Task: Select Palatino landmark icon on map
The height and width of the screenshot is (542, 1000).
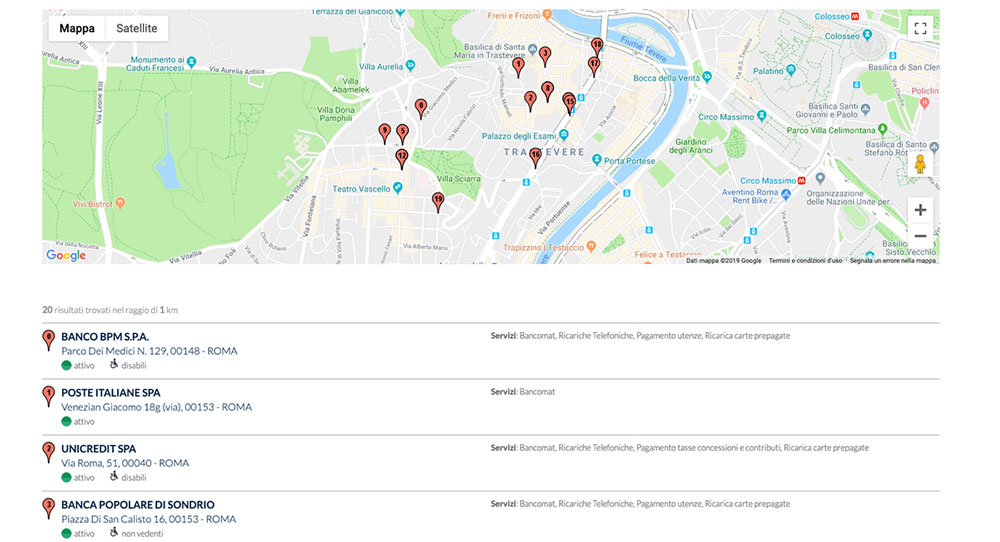Action: point(791,70)
